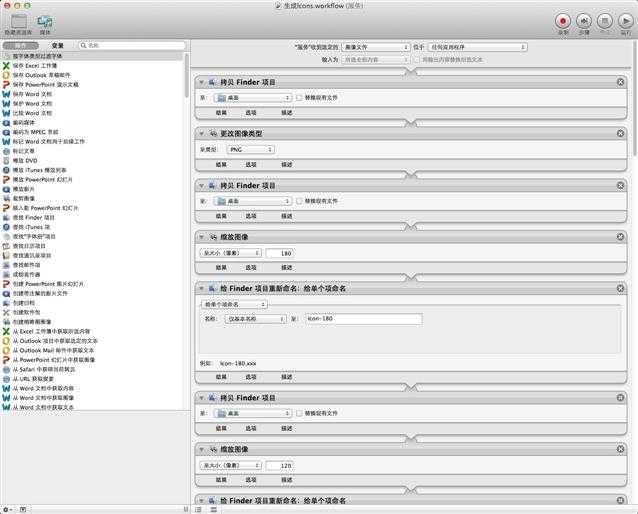The height and width of the screenshot is (514, 638).
Task: Open the 任何应用程序 application dropdown
Action: (478, 47)
